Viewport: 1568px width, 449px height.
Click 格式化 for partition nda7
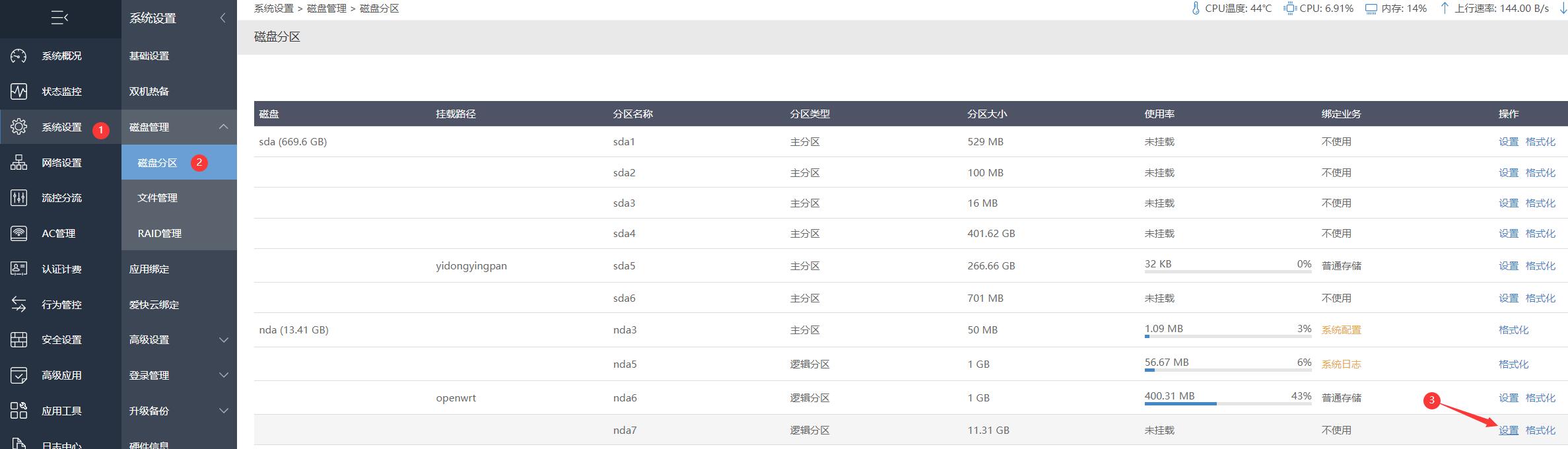pos(1540,431)
